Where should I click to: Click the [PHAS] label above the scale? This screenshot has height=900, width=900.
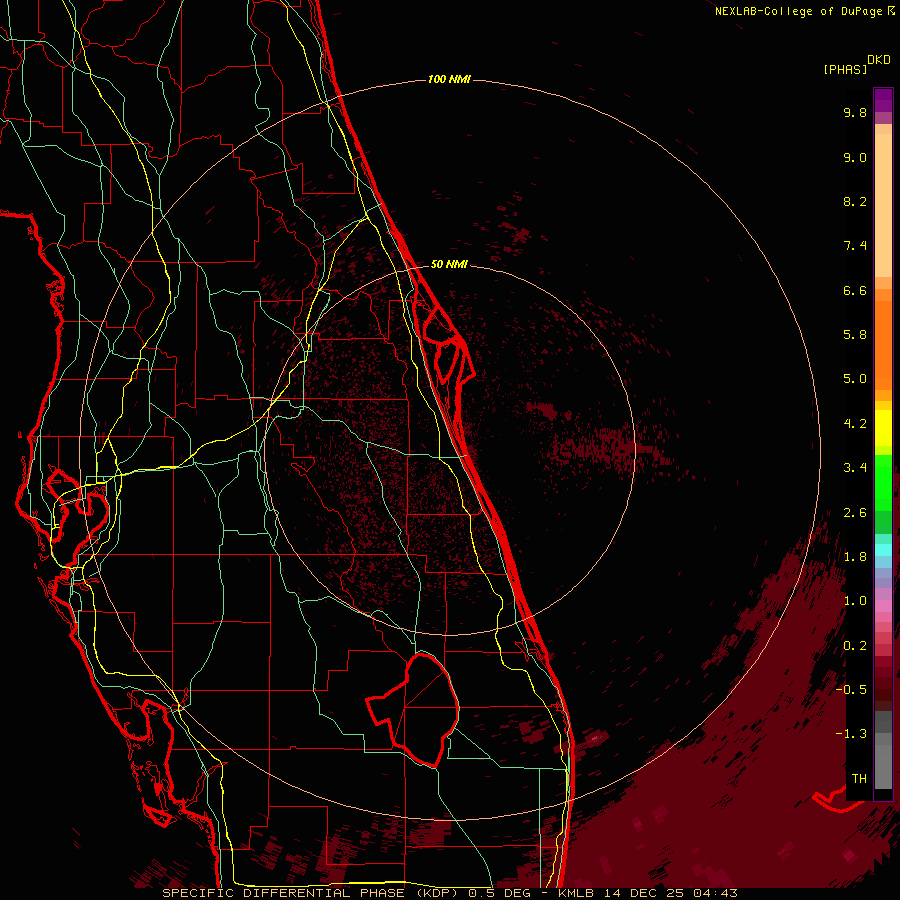pos(845,69)
